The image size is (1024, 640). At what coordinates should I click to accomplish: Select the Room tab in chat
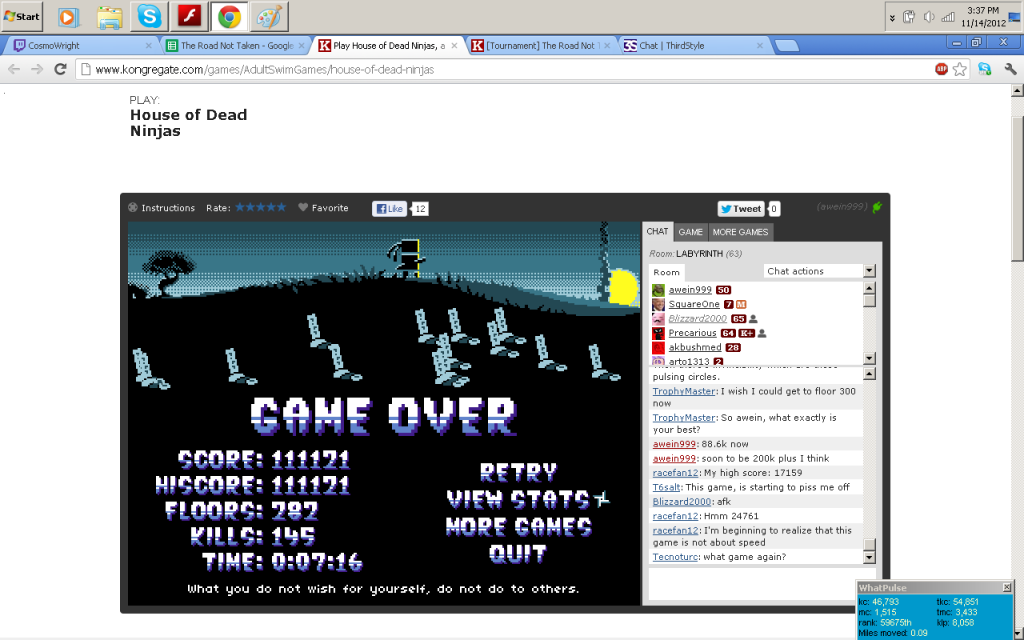tap(666, 272)
